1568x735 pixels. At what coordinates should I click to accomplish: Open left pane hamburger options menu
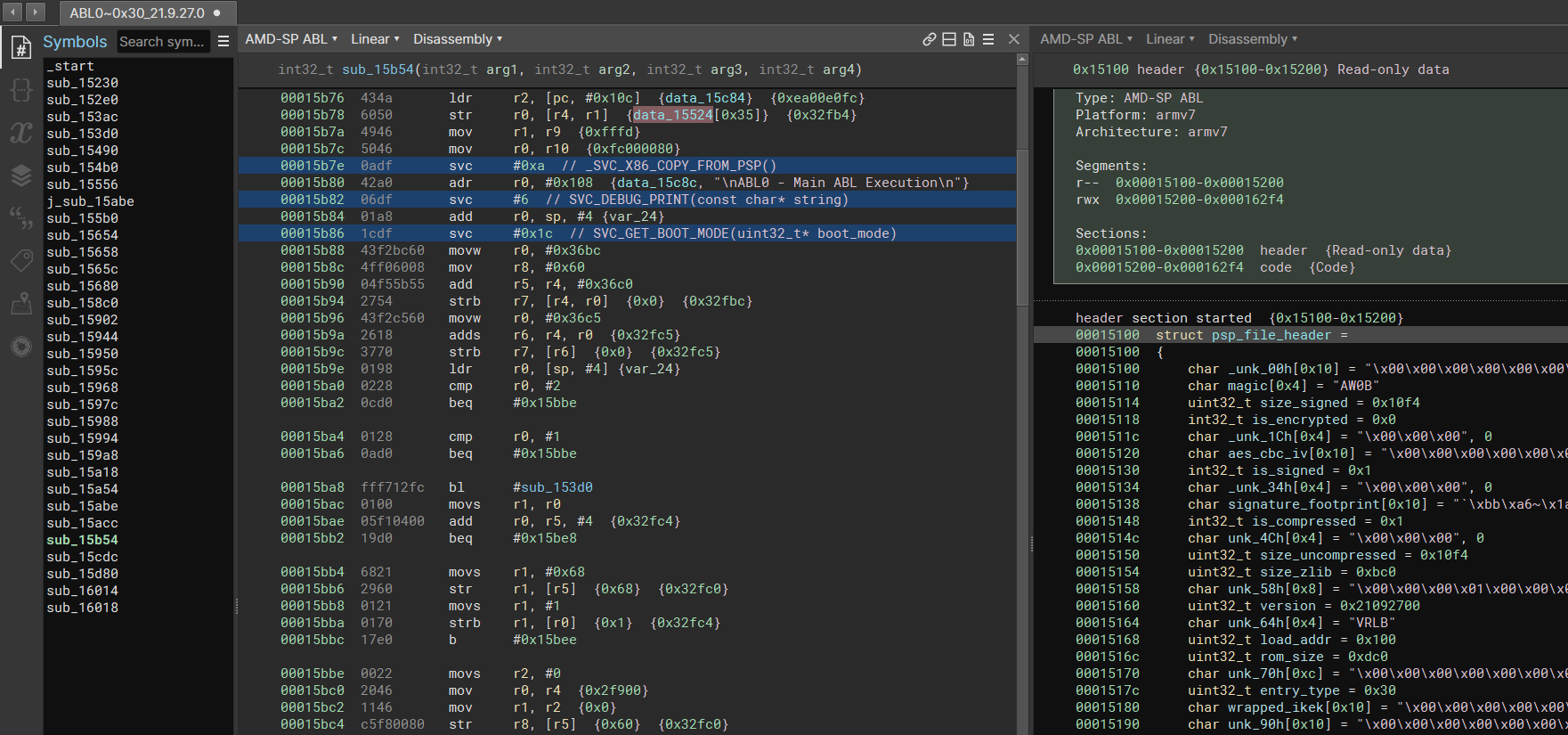988,39
